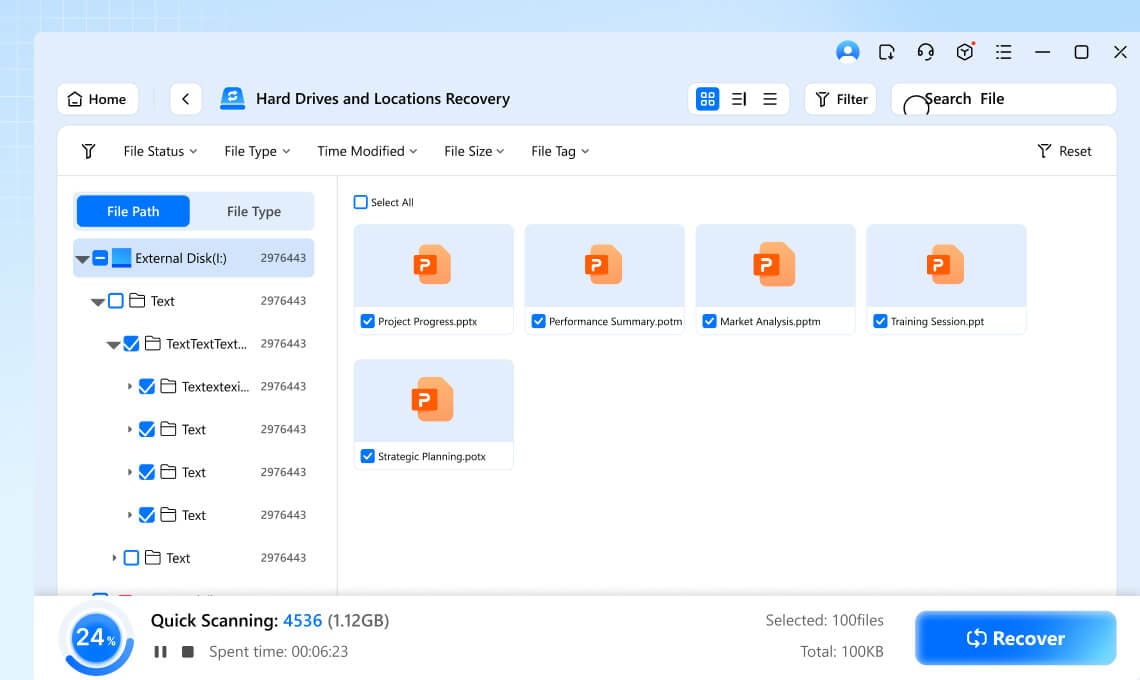Click the scanned file count 4536

pyautogui.click(x=302, y=620)
